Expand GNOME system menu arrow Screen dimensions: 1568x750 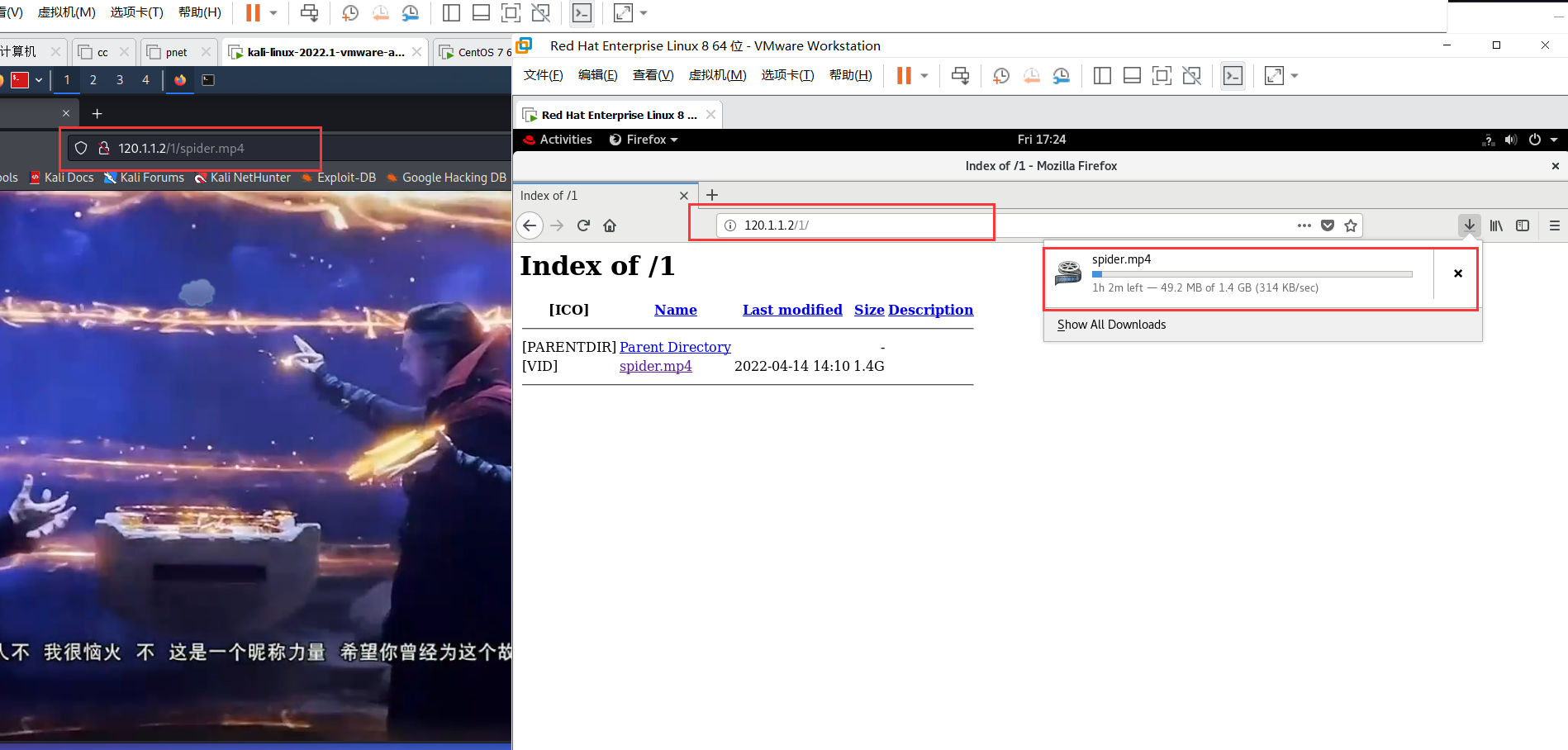click(1554, 140)
